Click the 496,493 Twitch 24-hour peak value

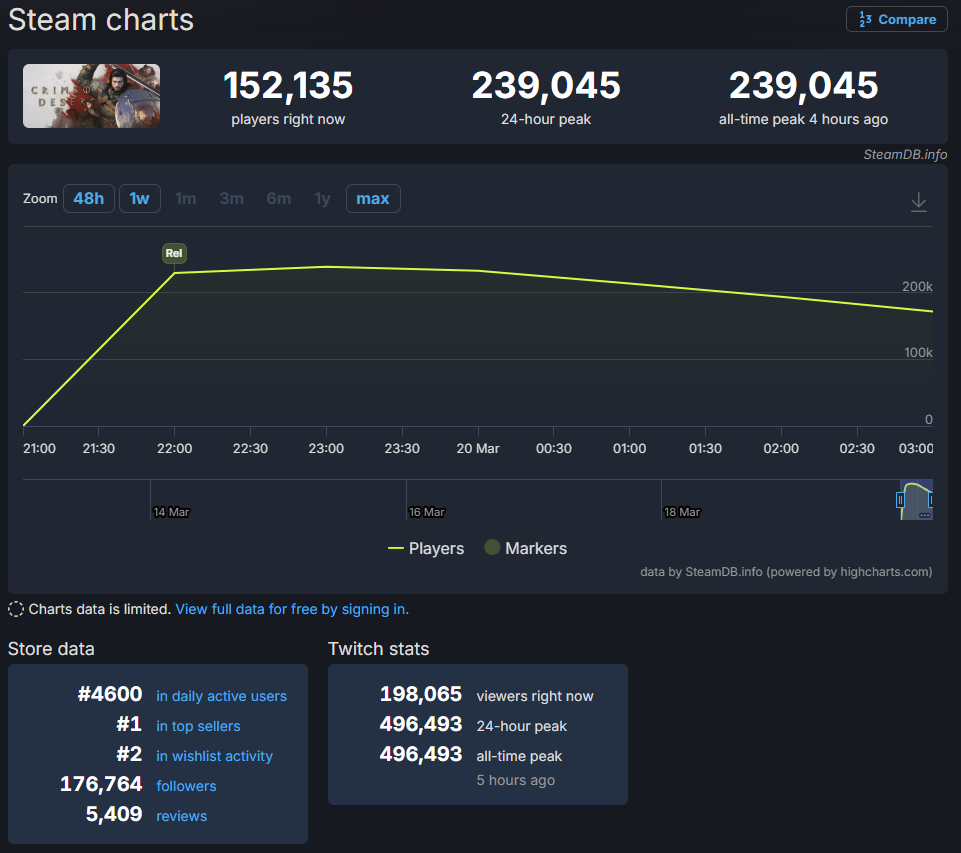[421, 724]
